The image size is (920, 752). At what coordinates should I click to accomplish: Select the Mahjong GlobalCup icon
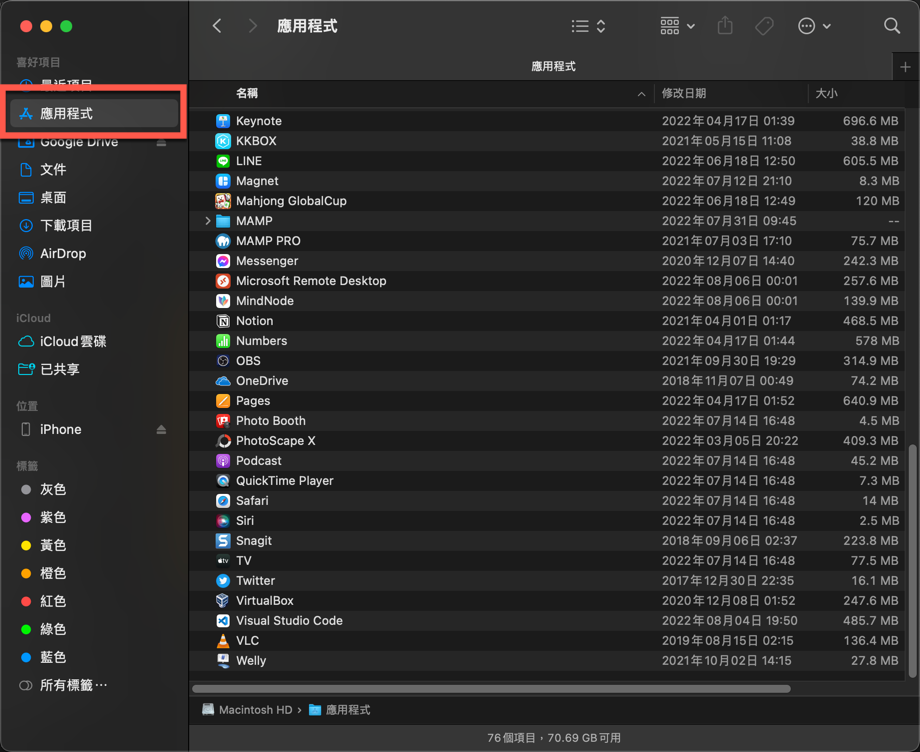tap(222, 201)
